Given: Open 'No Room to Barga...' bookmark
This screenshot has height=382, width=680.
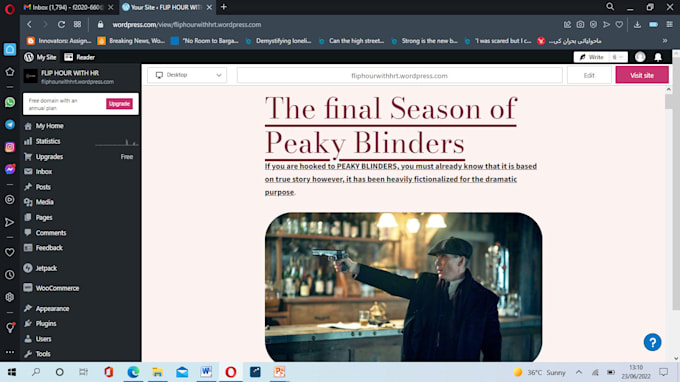Looking at the screenshot, I should pyautogui.click(x=205, y=41).
